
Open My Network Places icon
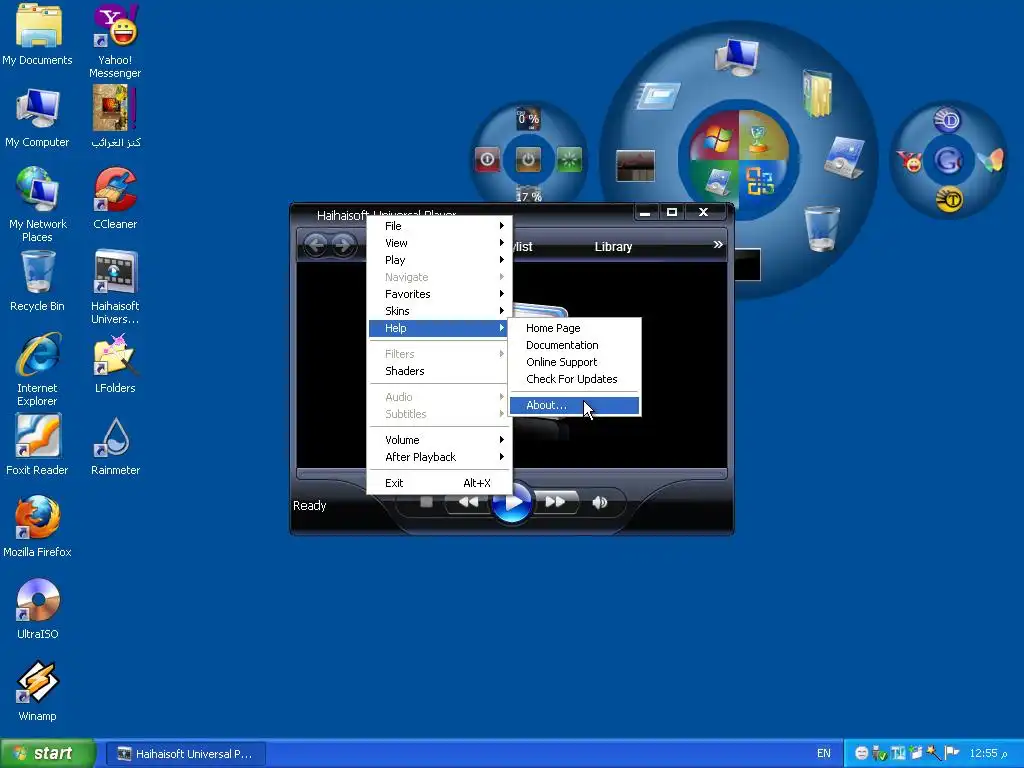pyautogui.click(x=37, y=204)
